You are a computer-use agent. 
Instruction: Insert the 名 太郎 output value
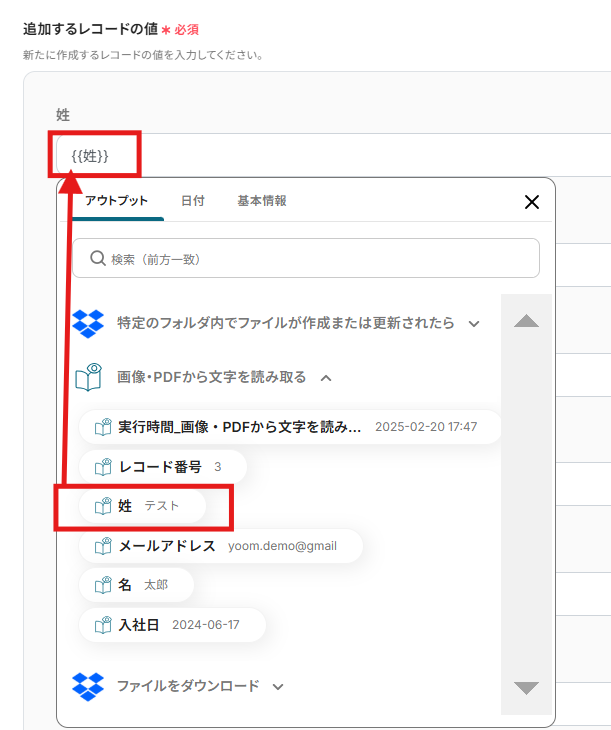coord(136,585)
